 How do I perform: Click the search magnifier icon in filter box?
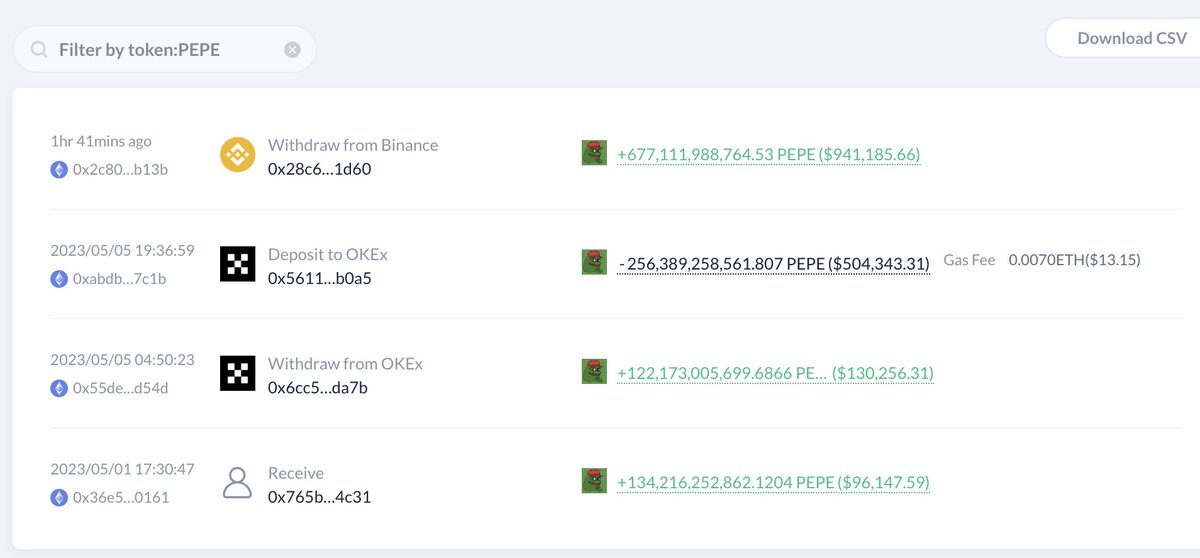[40, 49]
